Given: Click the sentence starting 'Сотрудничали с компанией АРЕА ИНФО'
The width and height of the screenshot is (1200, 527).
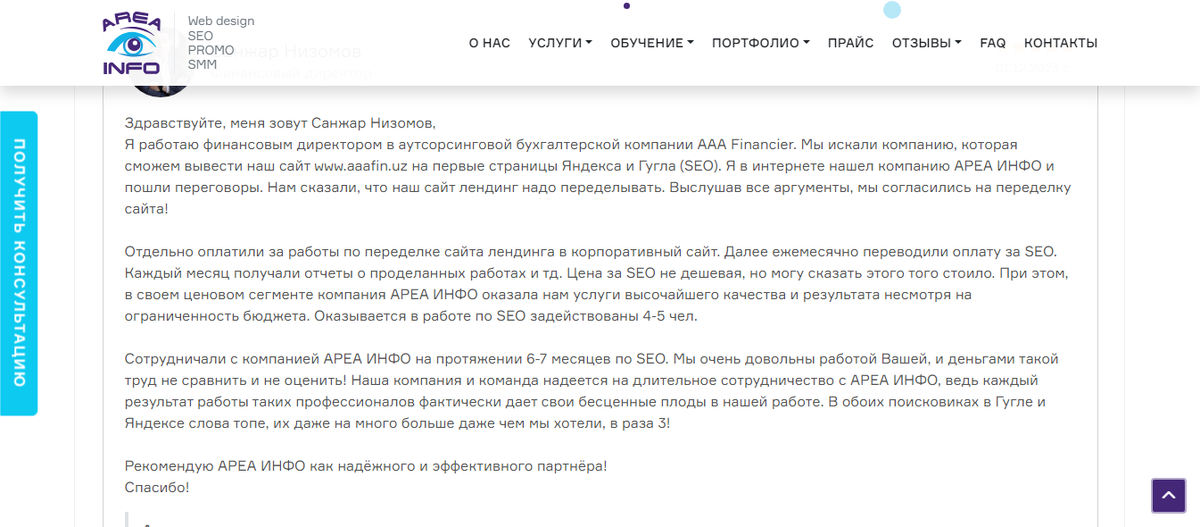Looking at the screenshot, I should pos(396,359).
